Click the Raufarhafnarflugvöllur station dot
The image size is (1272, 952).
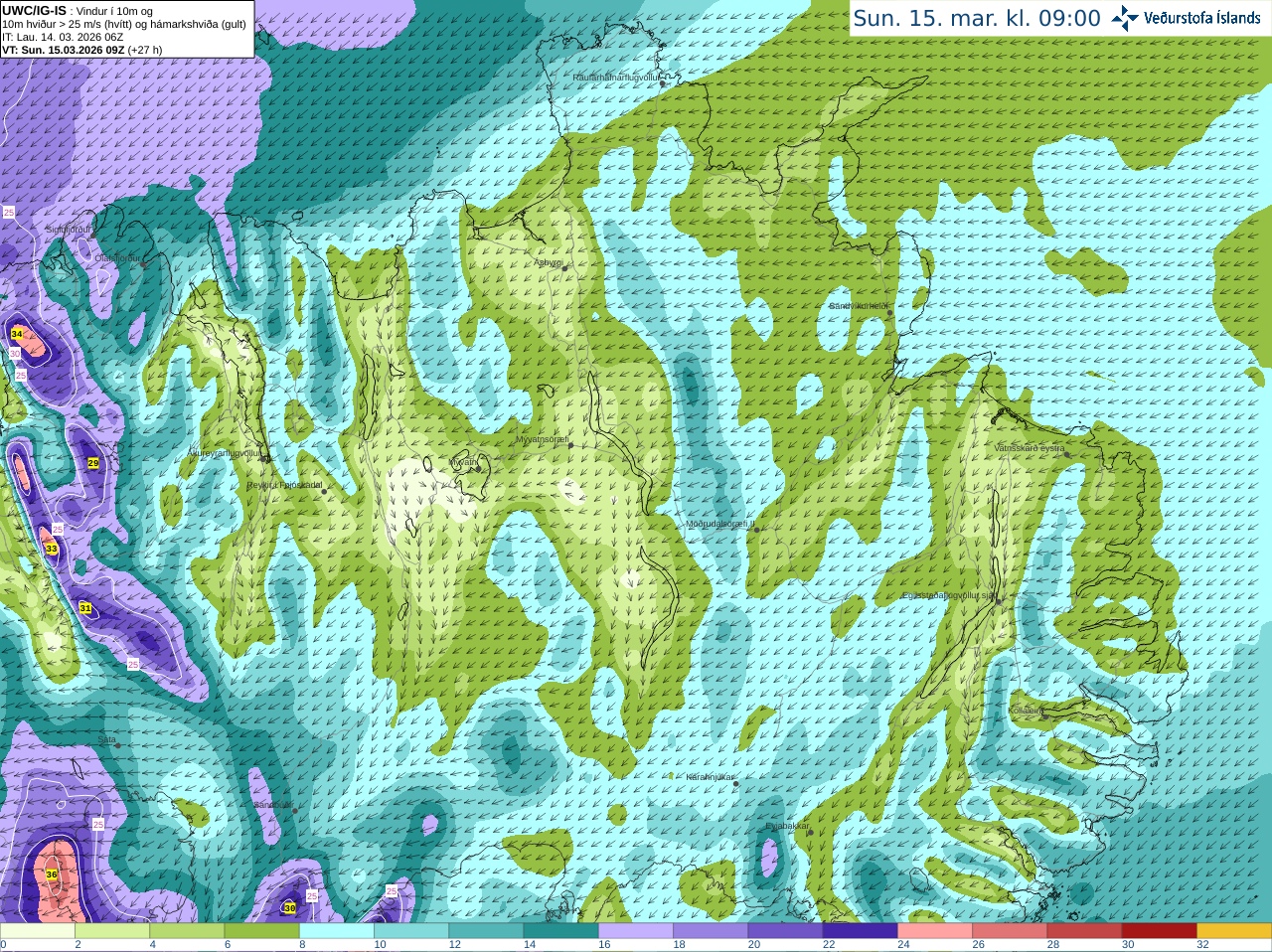(663, 83)
